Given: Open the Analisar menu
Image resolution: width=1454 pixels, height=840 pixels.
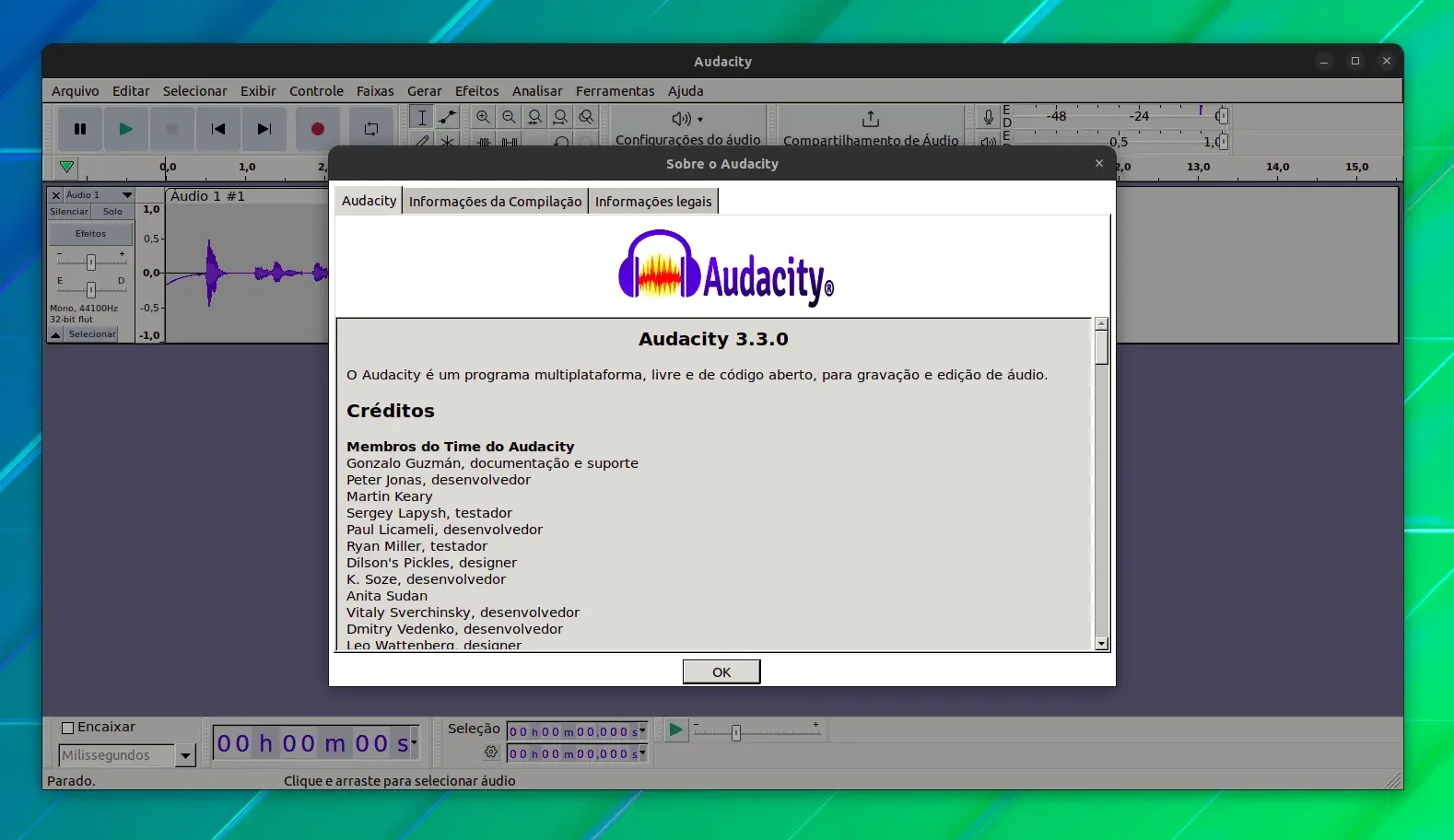Looking at the screenshot, I should [x=537, y=91].
